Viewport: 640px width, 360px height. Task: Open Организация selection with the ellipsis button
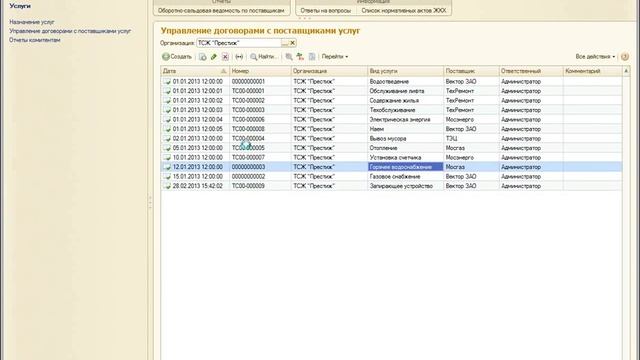285,43
